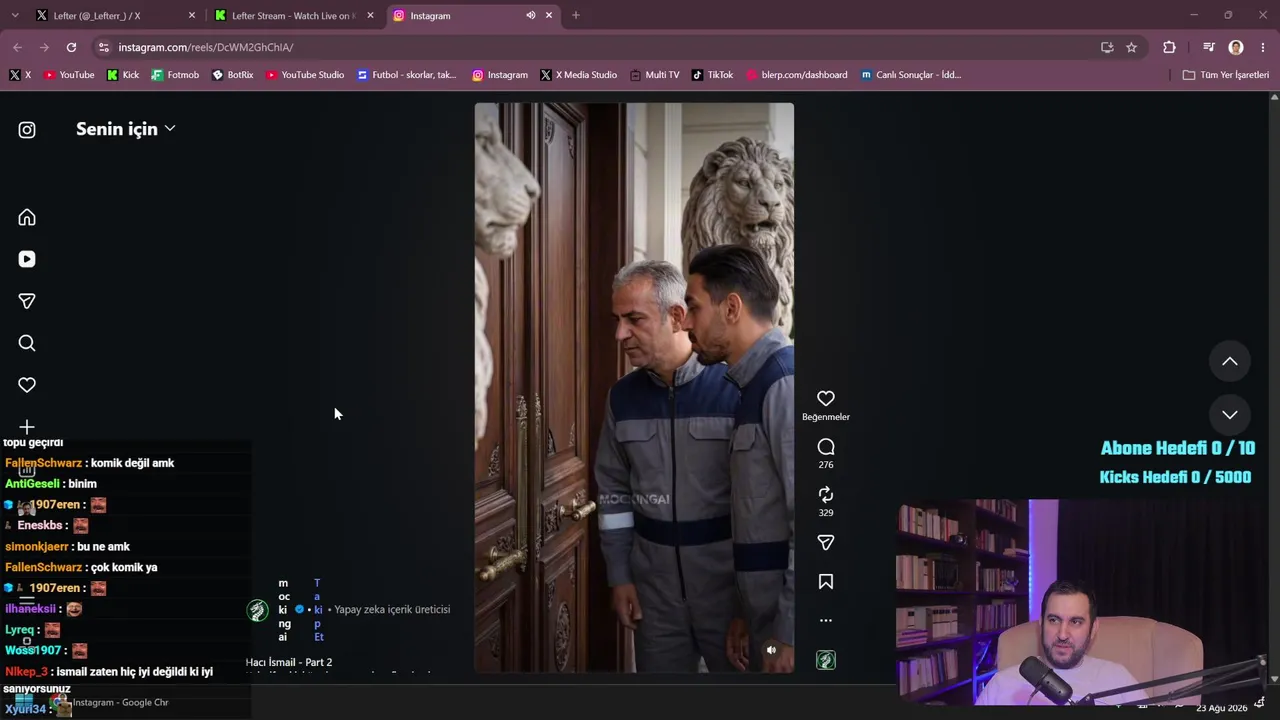Screen dimensions: 1280x720
Task: Install app icon in address bar
Action: [x=1107, y=47]
